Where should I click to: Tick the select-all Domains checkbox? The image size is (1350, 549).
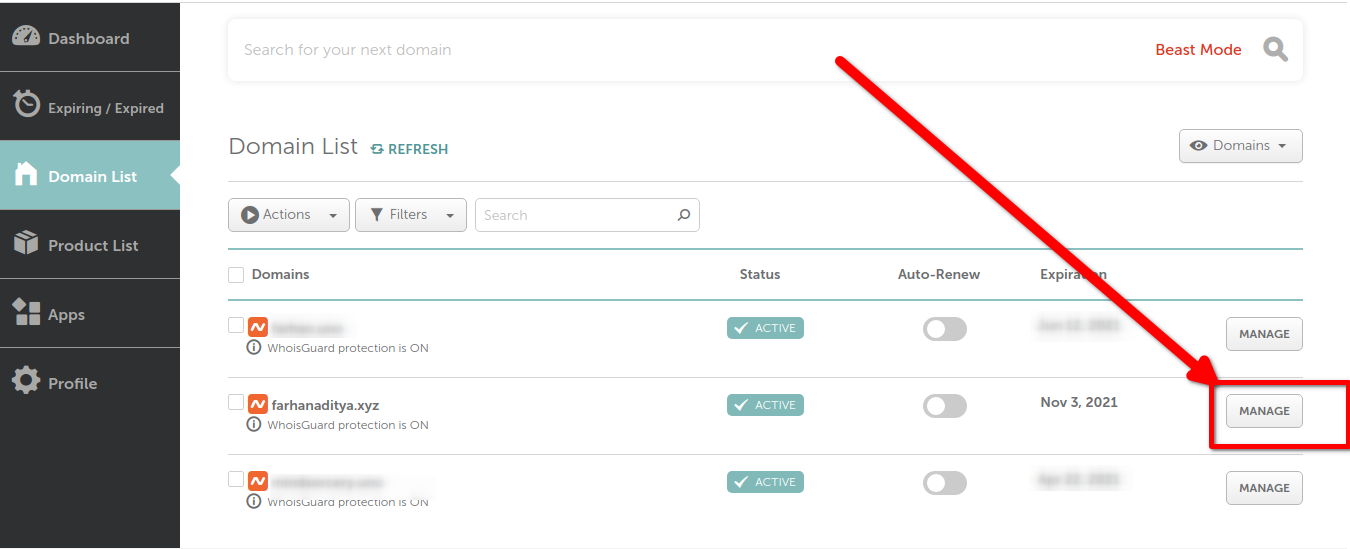[236, 275]
